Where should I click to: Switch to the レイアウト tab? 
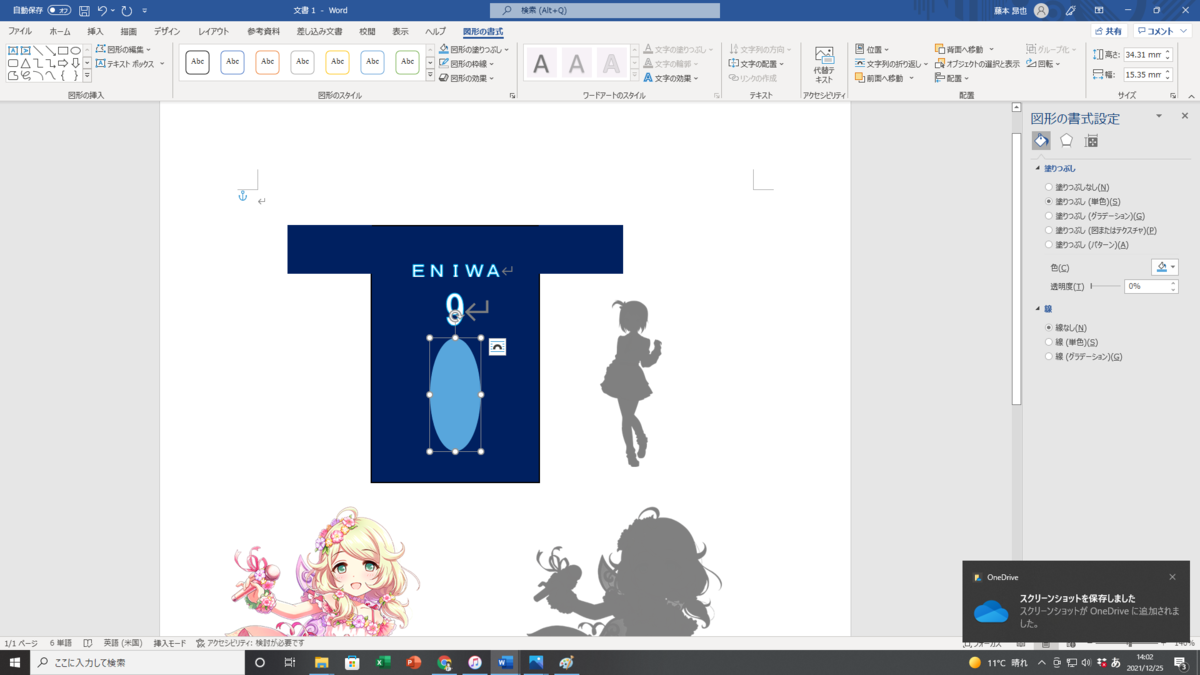(x=213, y=32)
